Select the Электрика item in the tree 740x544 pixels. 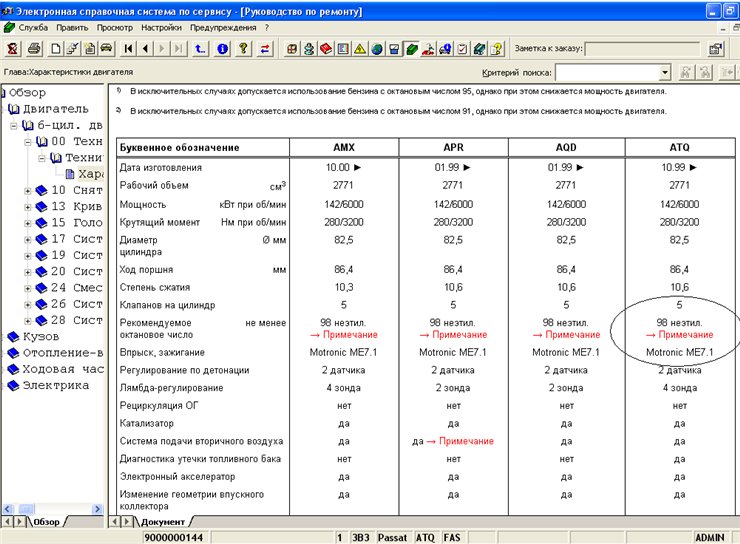coord(56,385)
